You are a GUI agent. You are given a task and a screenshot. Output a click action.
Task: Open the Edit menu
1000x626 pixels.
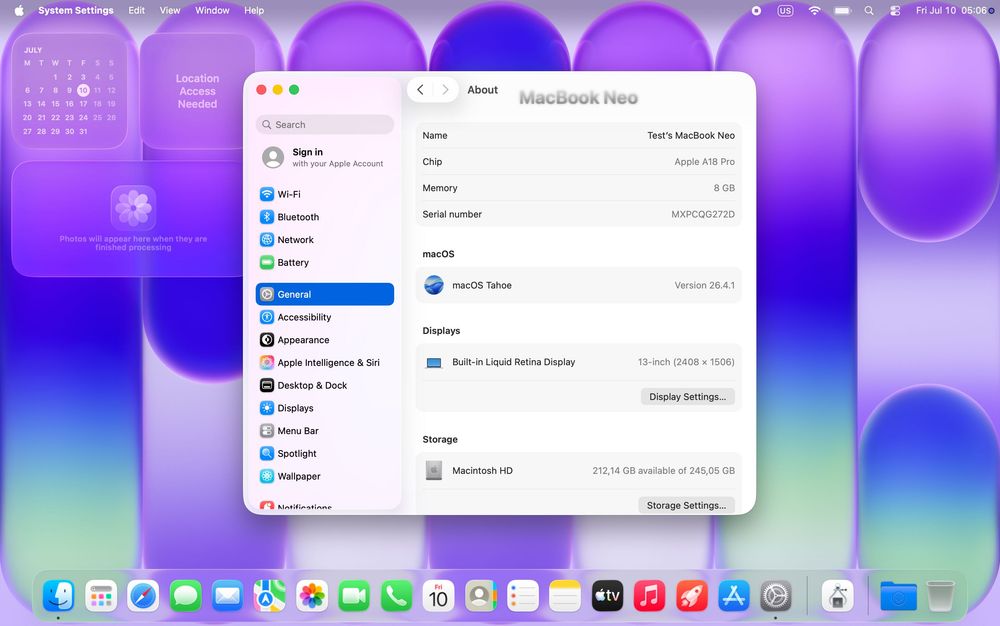point(136,11)
